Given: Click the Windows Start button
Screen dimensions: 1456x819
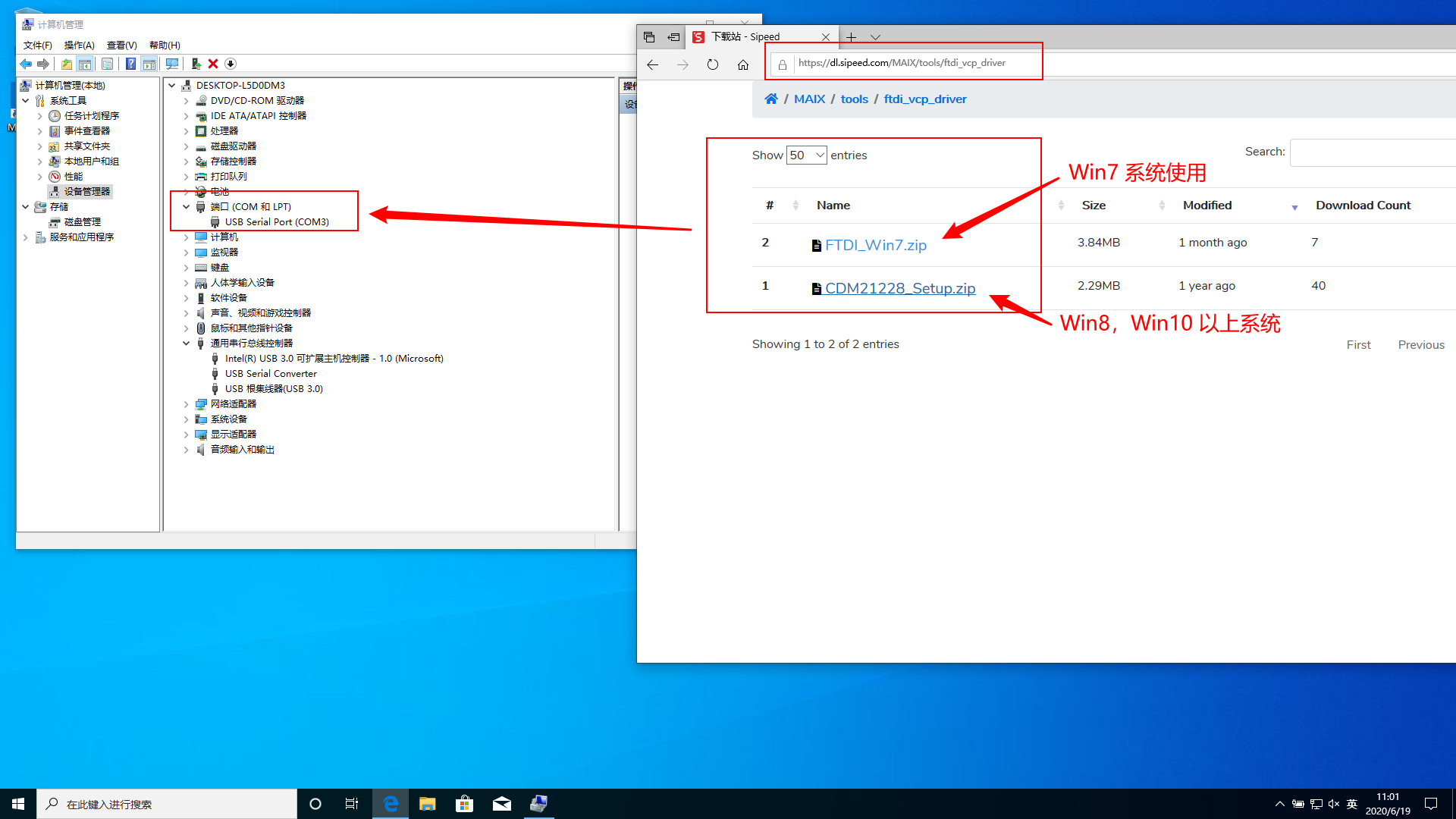Looking at the screenshot, I should tap(18, 804).
